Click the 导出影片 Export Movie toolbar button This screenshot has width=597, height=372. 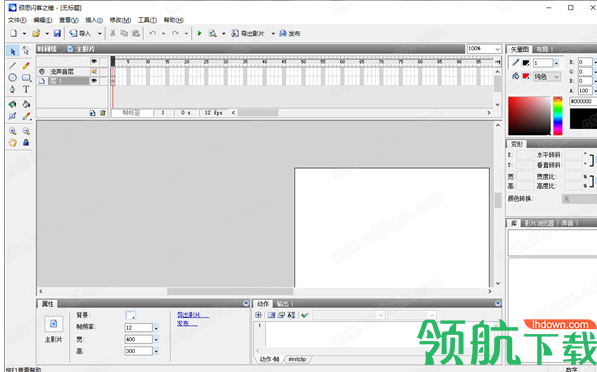pyautogui.click(x=247, y=34)
